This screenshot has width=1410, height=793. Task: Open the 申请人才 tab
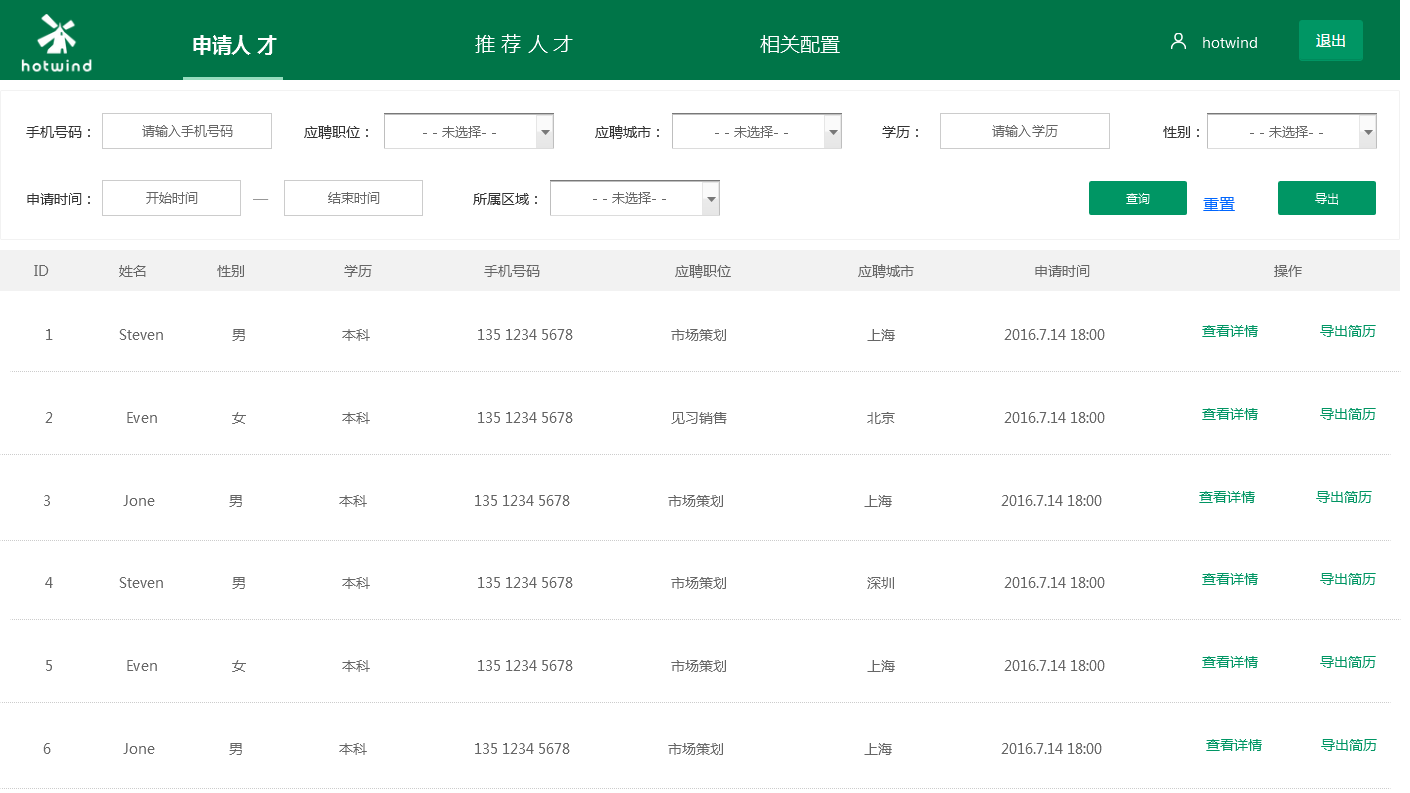234,44
